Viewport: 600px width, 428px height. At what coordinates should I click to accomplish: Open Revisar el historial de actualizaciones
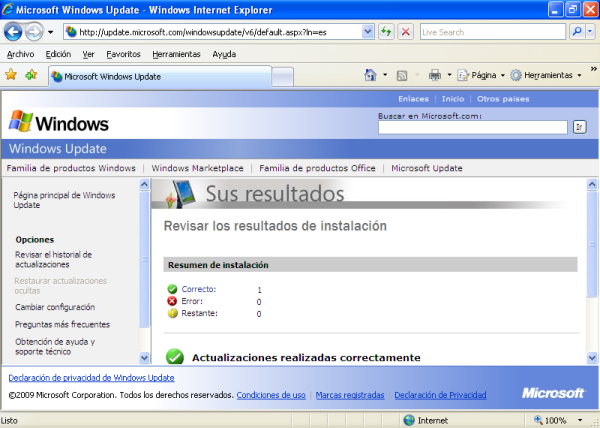pos(53,259)
